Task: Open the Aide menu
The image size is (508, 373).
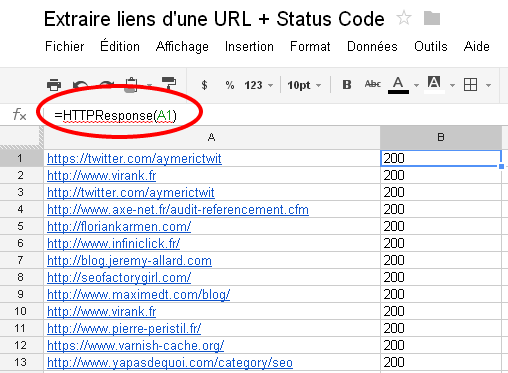Action: coord(477,46)
